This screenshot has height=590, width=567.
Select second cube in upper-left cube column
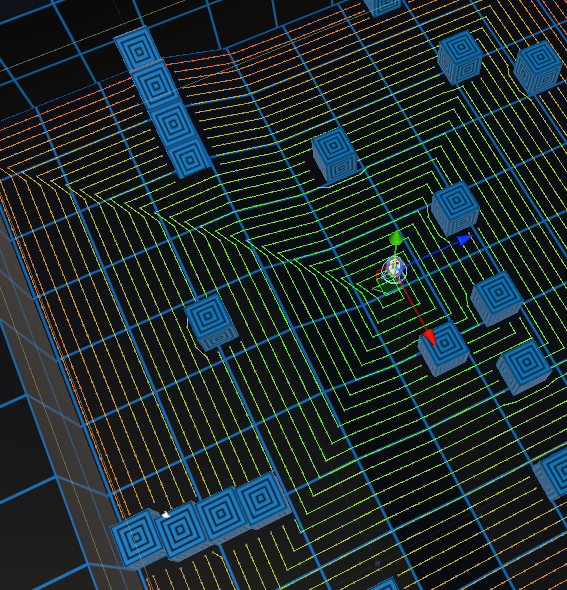155,84
